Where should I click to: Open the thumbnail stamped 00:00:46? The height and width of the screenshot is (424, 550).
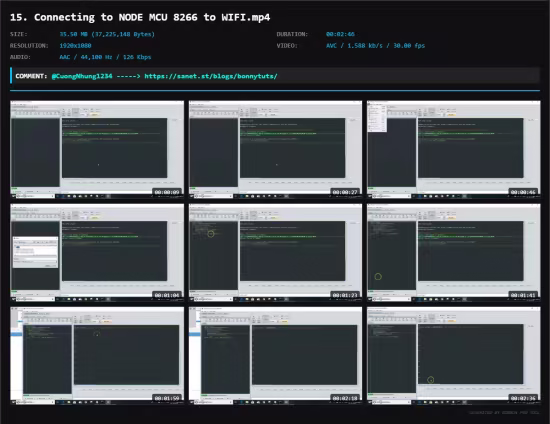tap(454, 149)
